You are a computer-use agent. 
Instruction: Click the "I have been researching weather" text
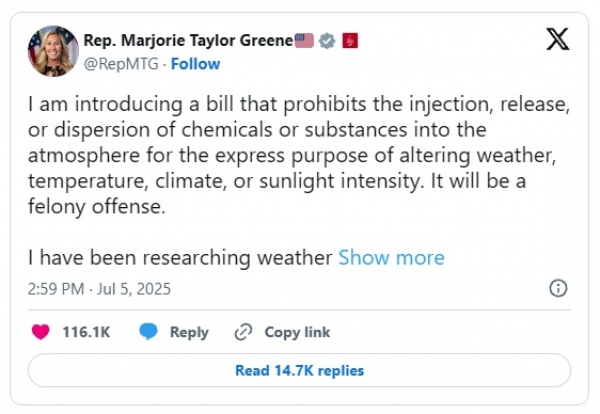[x=180, y=258]
